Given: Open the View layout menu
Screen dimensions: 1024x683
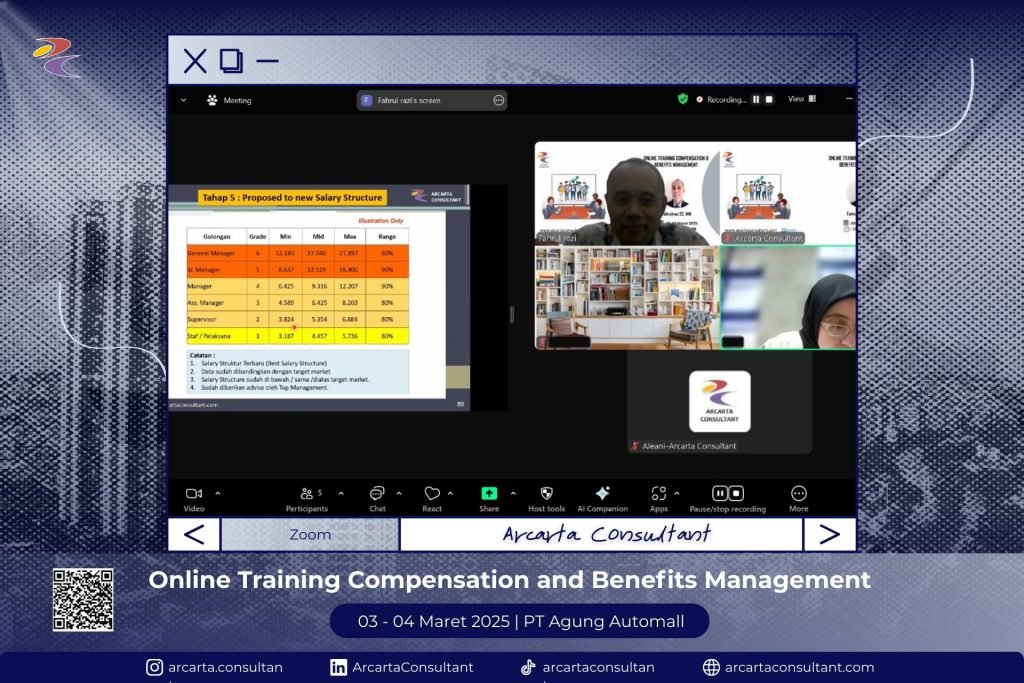Looking at the screenshot, I should tap(802, 99).
